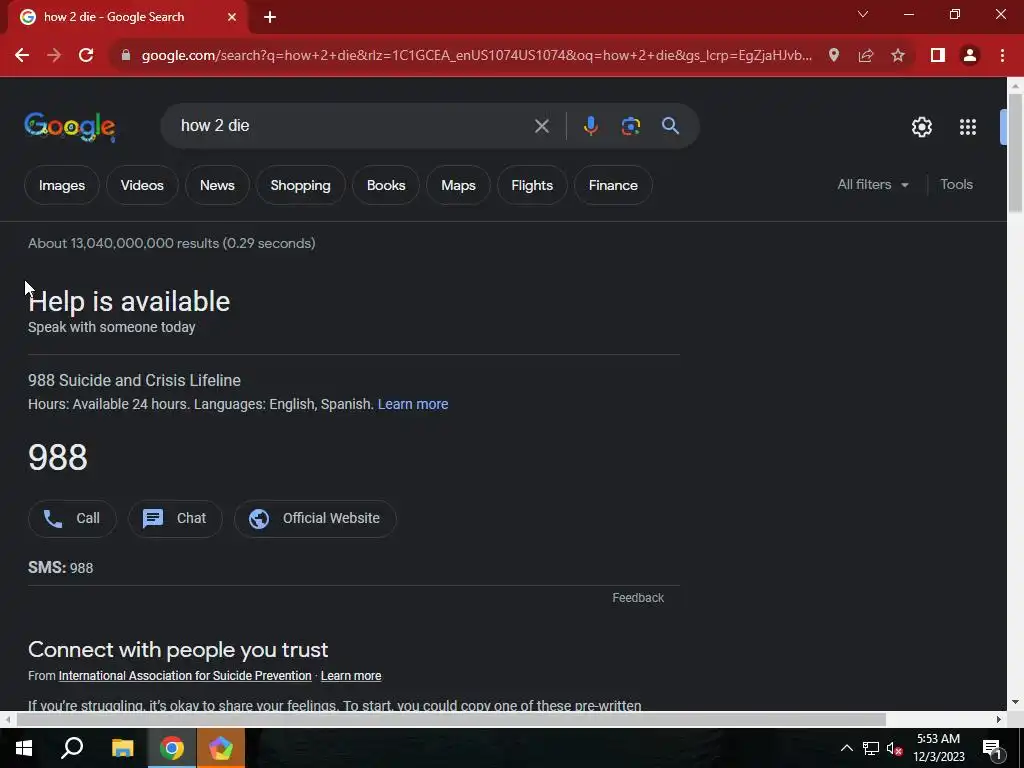Screen dimensions: 1024x768
Task: Open a new browser tab
Action: (270, 18)
